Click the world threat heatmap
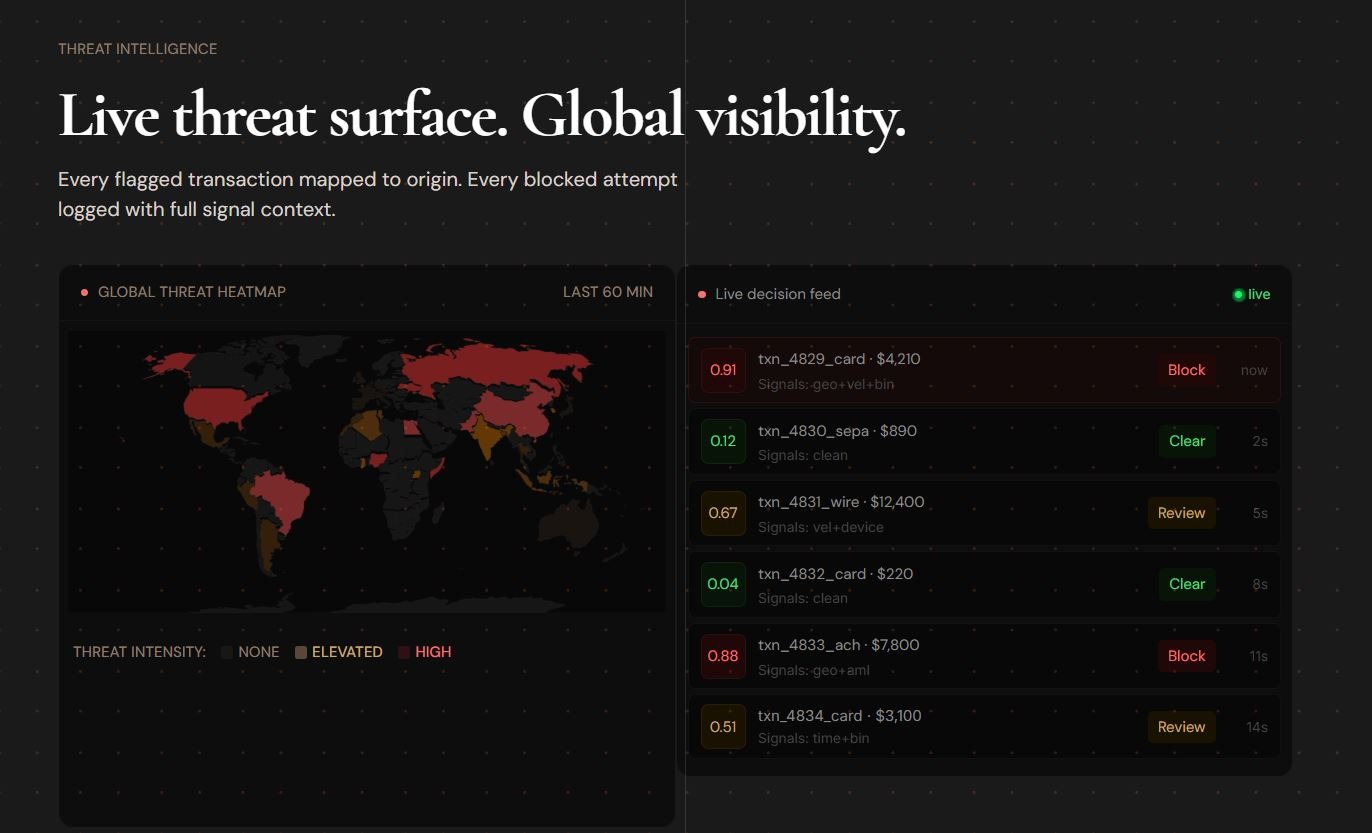The image size is (1372, 833). pyautogui.click(x=366, y=471)
